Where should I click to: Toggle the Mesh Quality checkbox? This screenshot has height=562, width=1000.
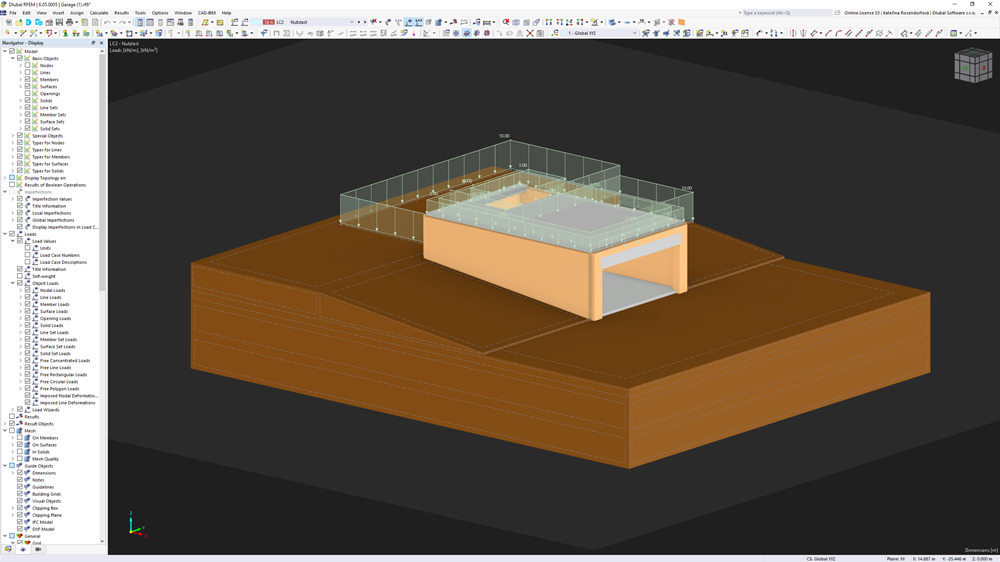[20, 459]
